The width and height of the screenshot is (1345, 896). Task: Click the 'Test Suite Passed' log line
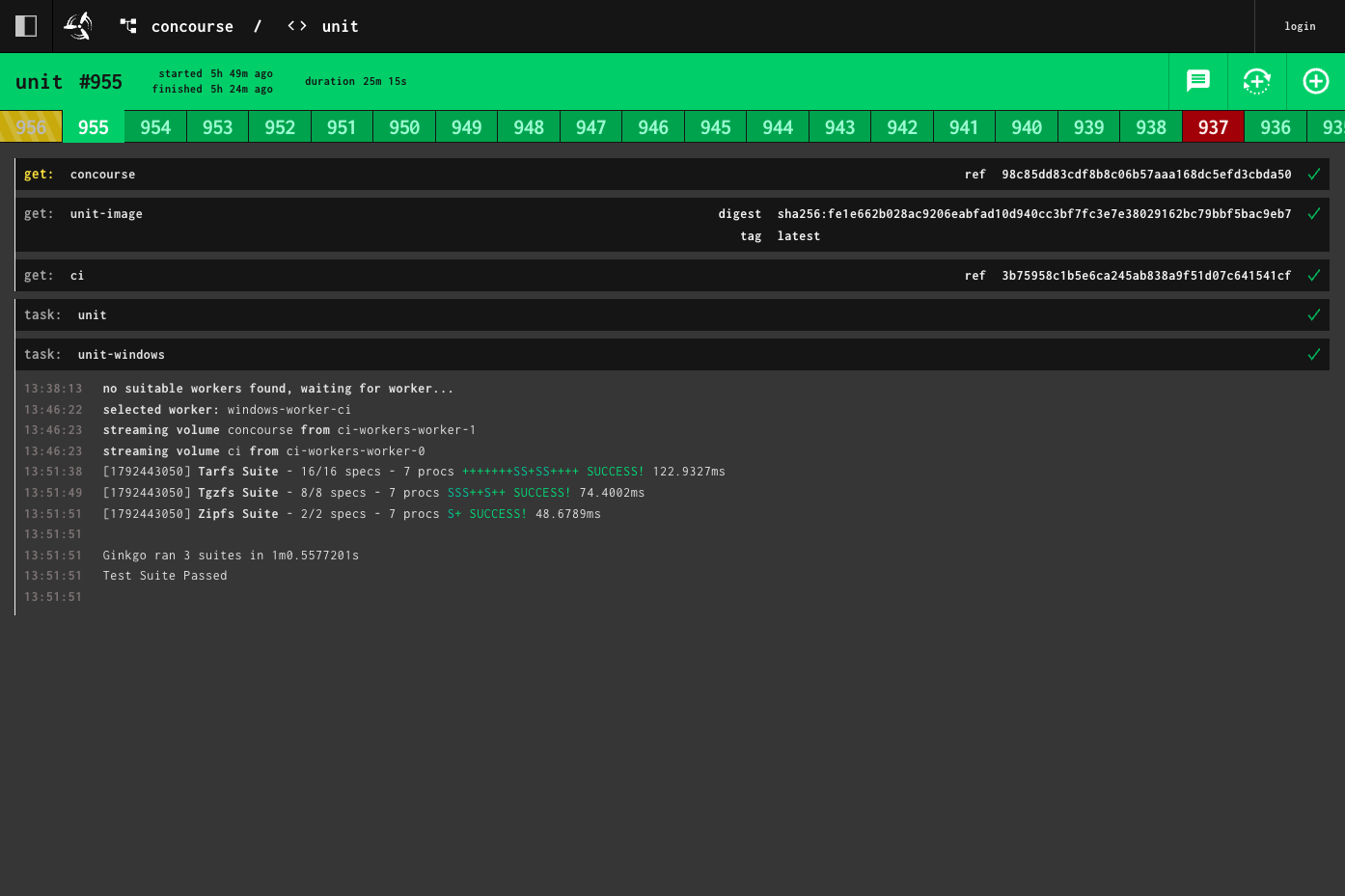pos(165,576)
